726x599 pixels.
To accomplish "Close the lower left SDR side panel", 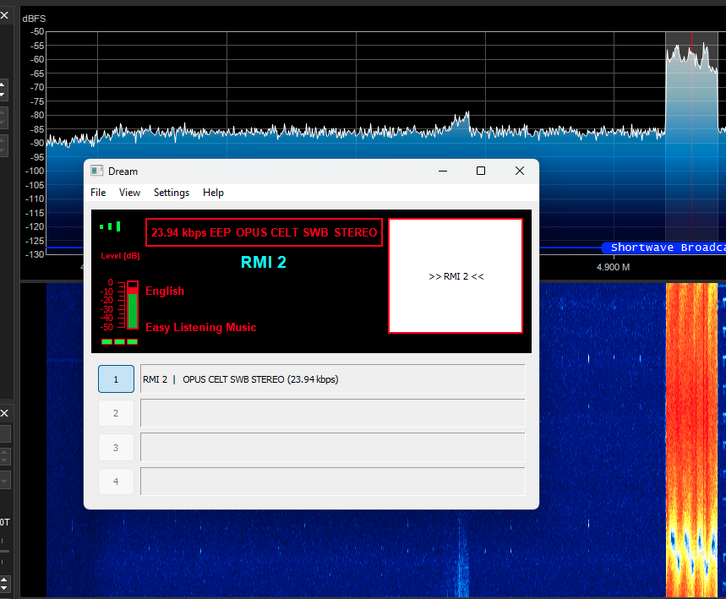I will pos(4,413).
